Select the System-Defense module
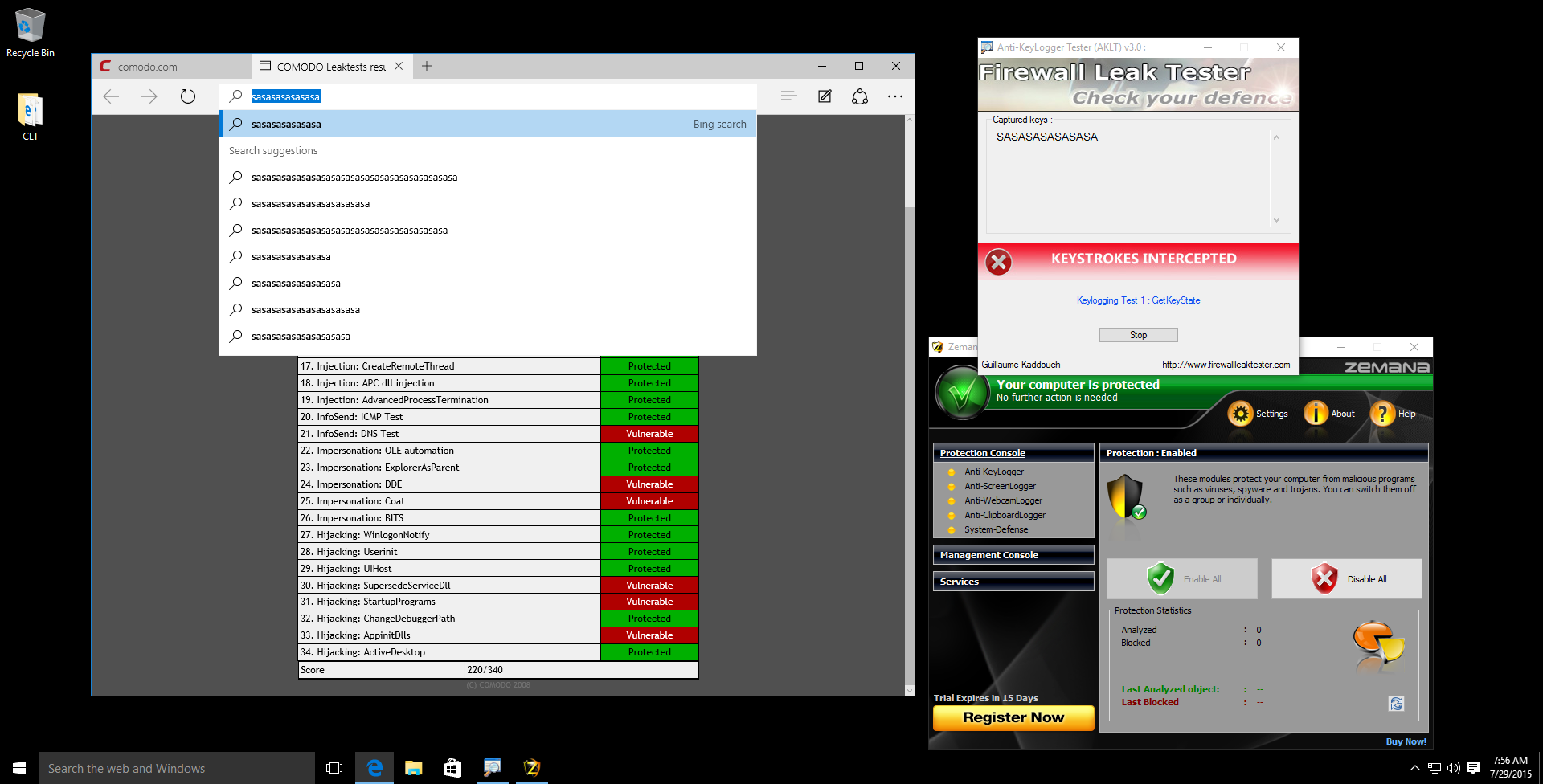1543x784 pixels. tap(997, 529)
